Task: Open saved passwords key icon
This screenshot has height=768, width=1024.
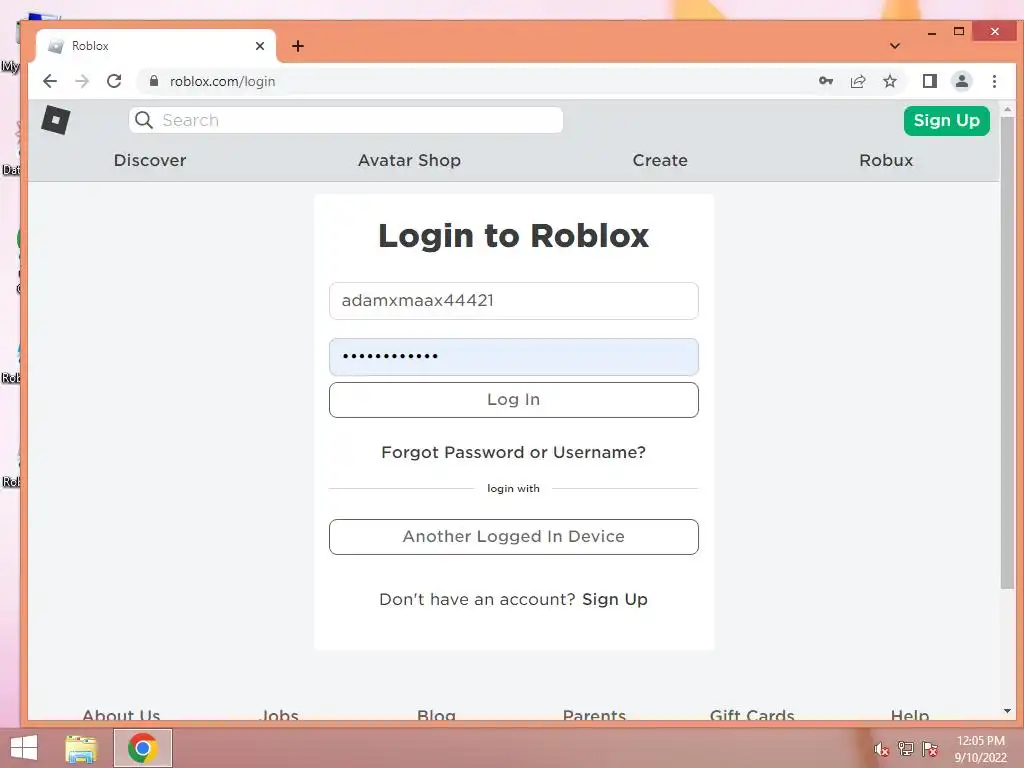Action: (826, 81)
